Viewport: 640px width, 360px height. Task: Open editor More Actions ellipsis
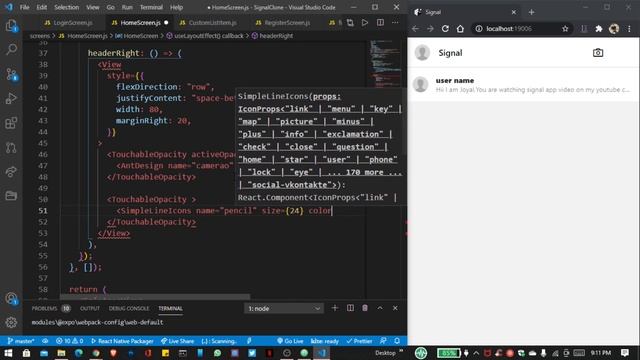coord(395,23)
